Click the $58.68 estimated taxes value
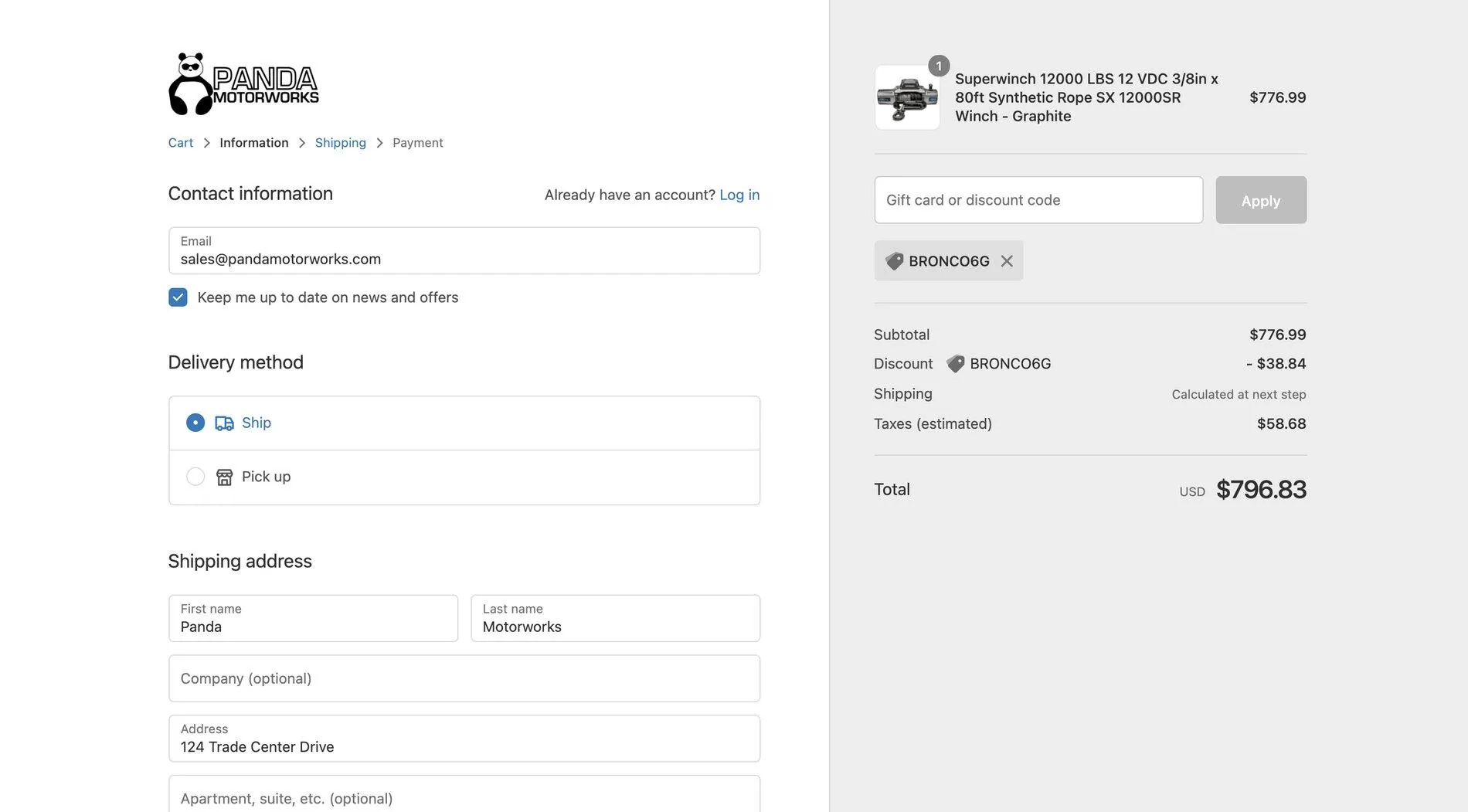Image resolution: width=1468 pixels, height=812 pixels. (x=1281, y=424)
